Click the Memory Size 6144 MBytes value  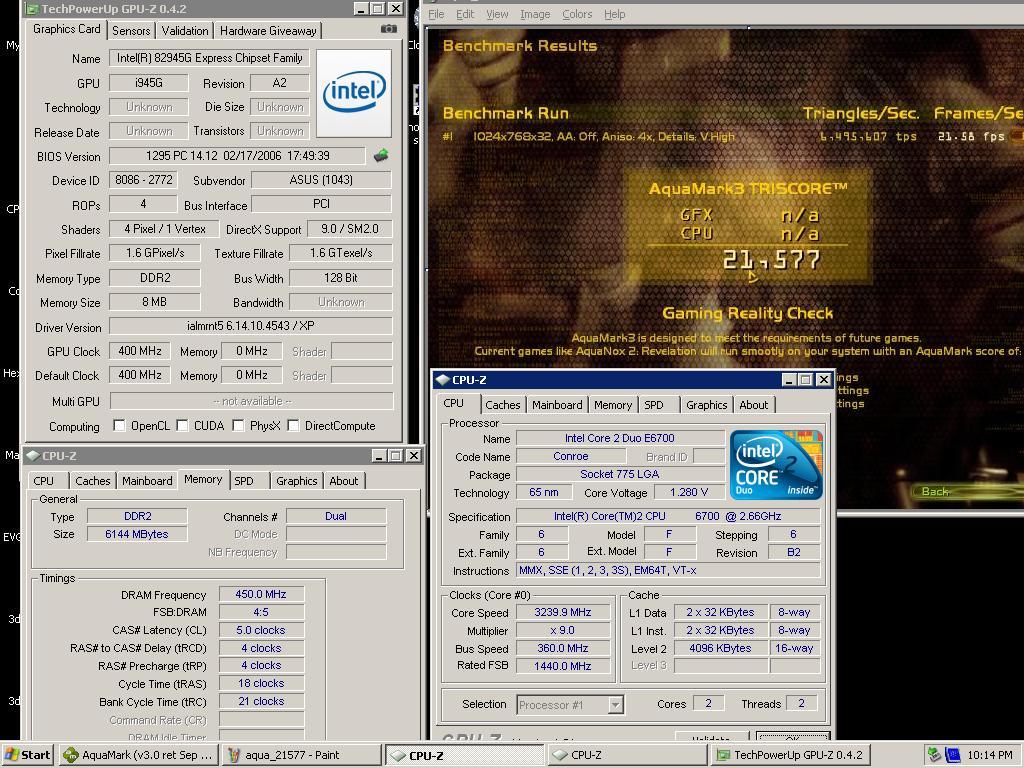coord(137,534)
